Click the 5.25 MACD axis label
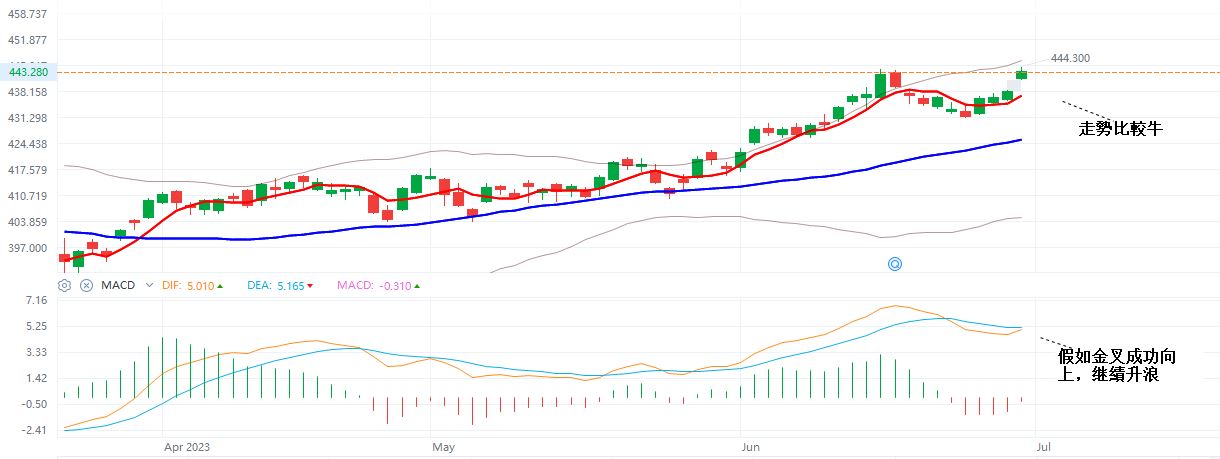1220x459 pixels. pos(37,326)
